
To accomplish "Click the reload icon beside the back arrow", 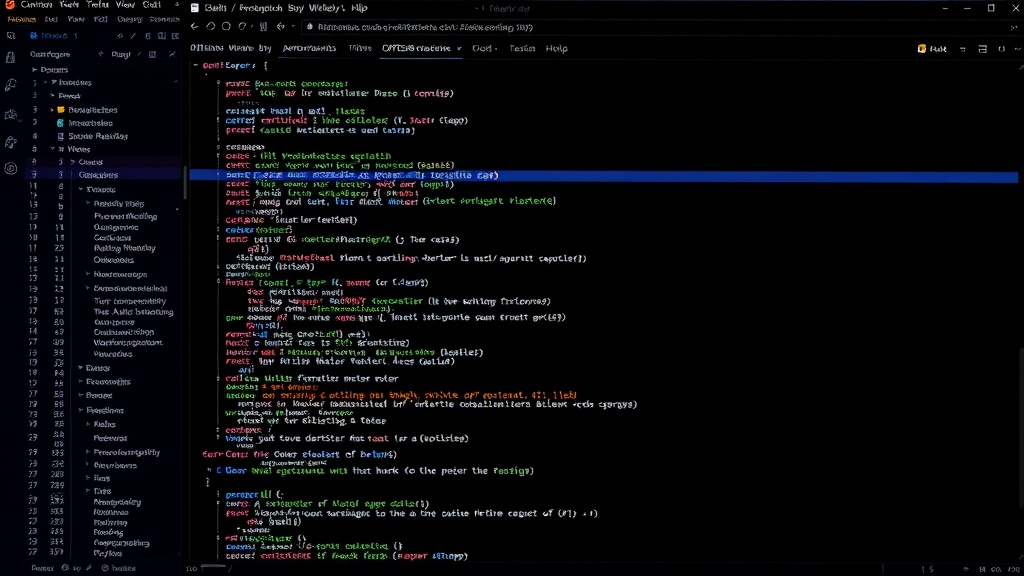I will point(210,27).
